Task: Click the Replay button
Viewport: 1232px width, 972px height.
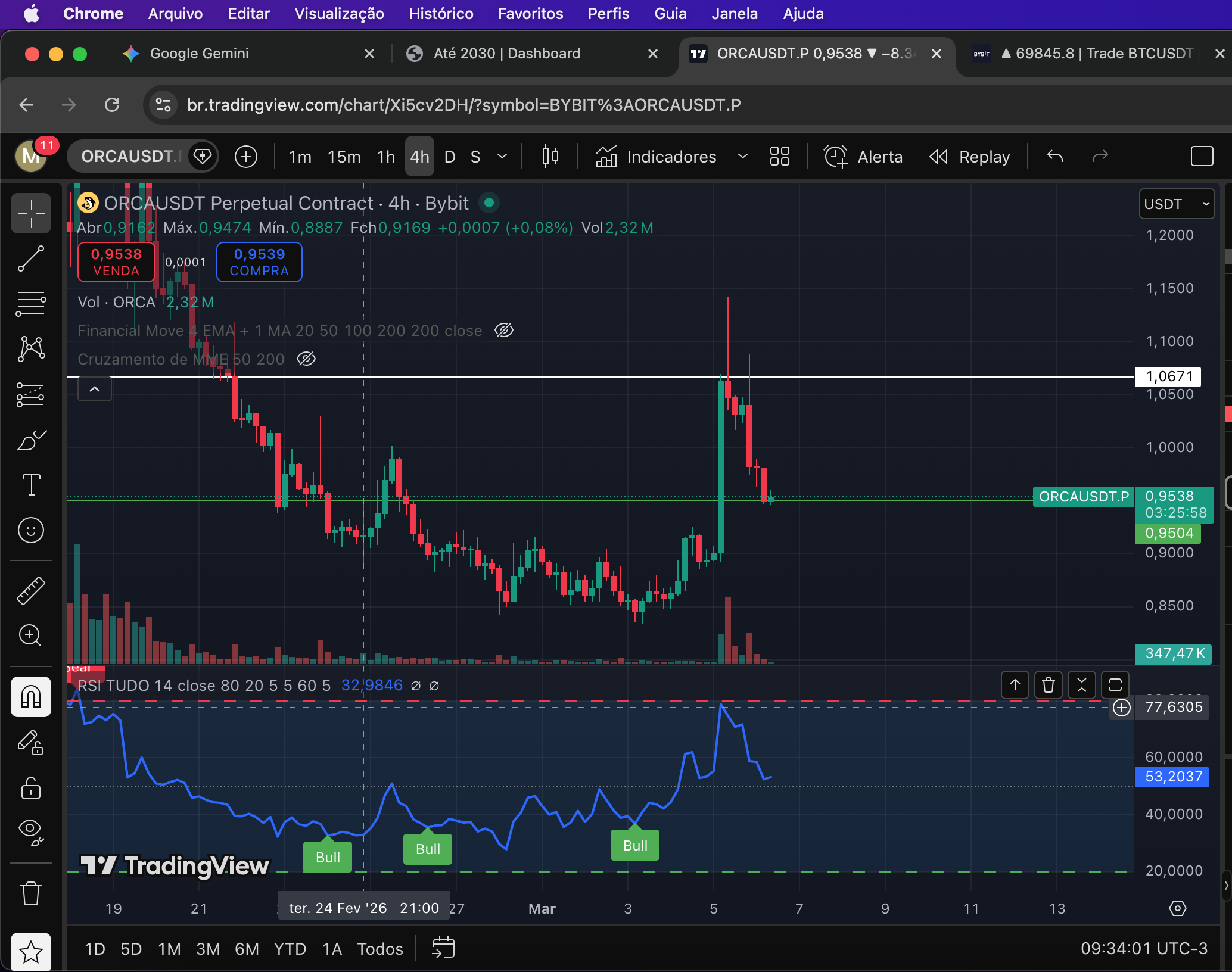Action: pyautogui.click(x=970, y=157)
